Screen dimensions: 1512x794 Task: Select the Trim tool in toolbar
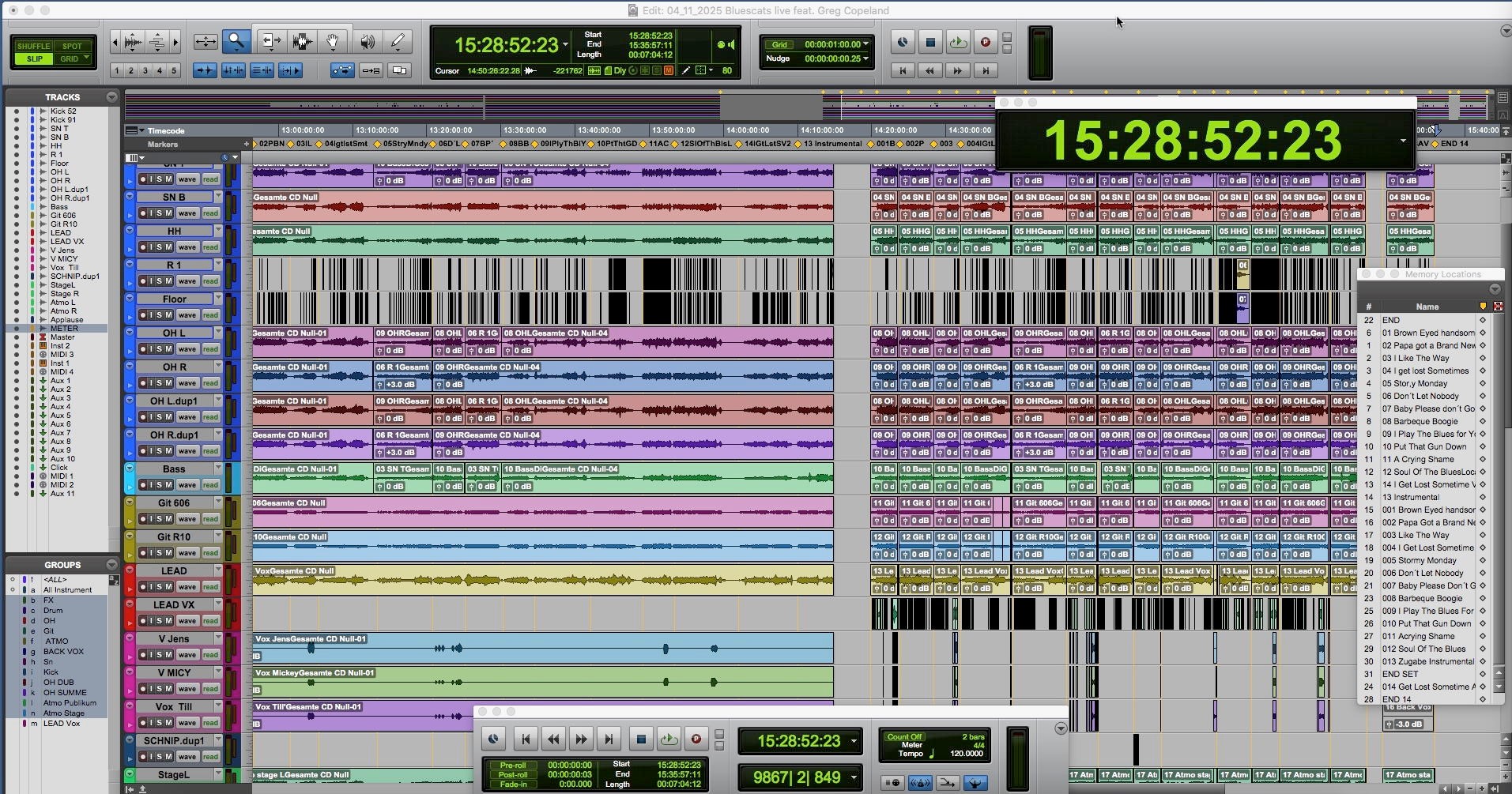[x=270, y=42]
